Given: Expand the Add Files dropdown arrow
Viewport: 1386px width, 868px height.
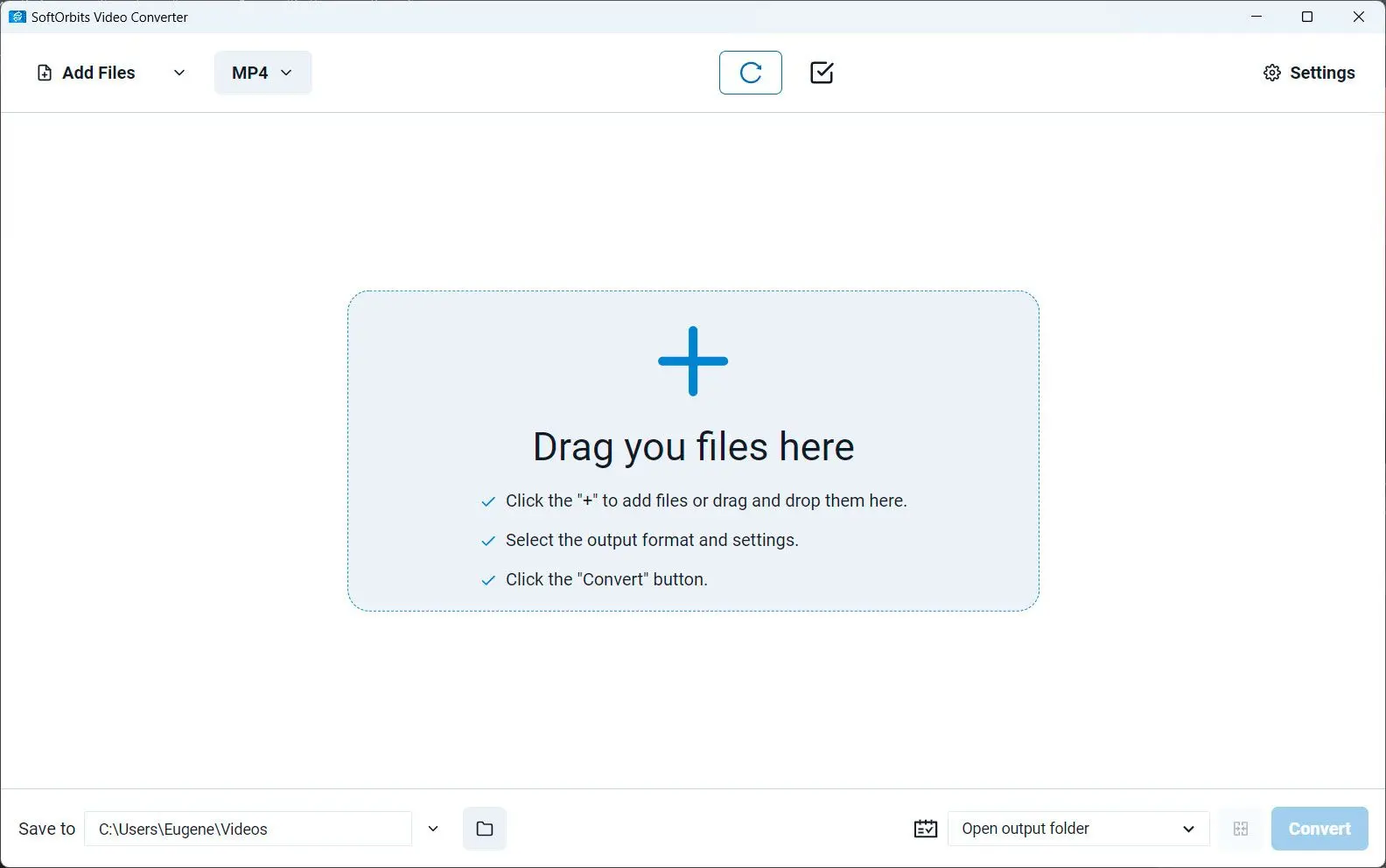Looking at the screenshot, I should (x=179, y=73).
